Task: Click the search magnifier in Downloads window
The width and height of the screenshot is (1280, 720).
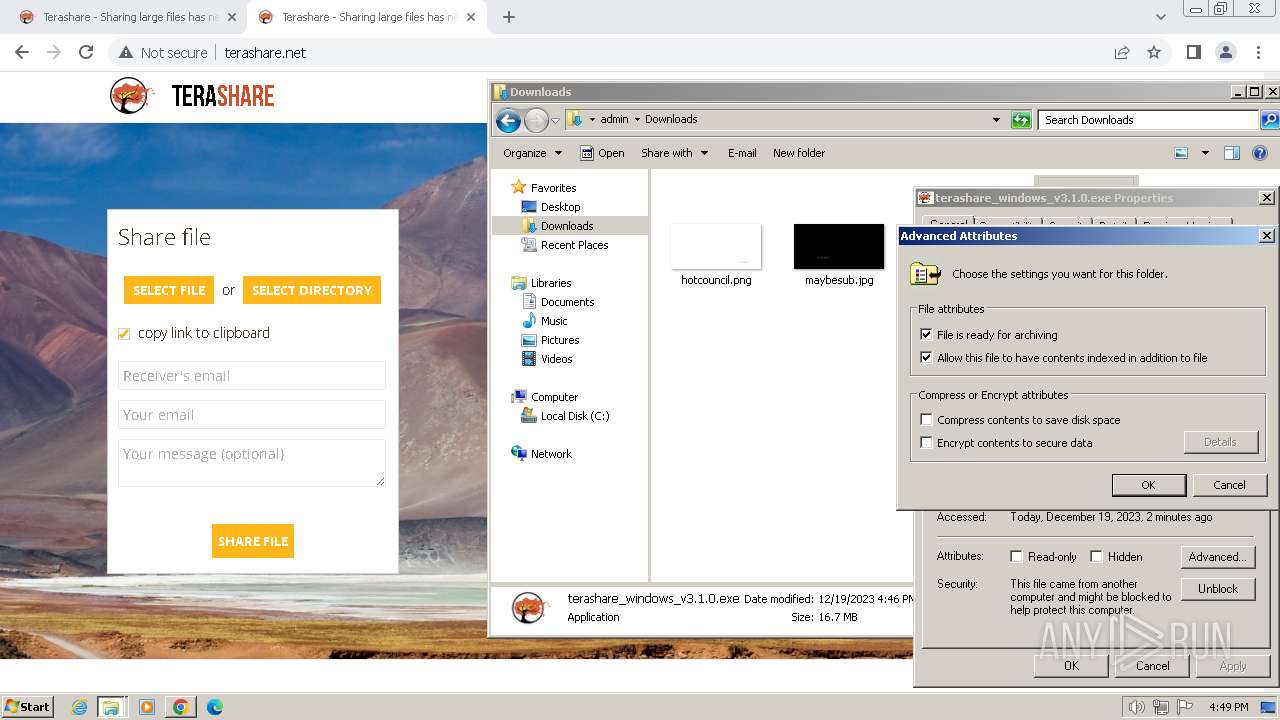Action: coord(1269,120)
